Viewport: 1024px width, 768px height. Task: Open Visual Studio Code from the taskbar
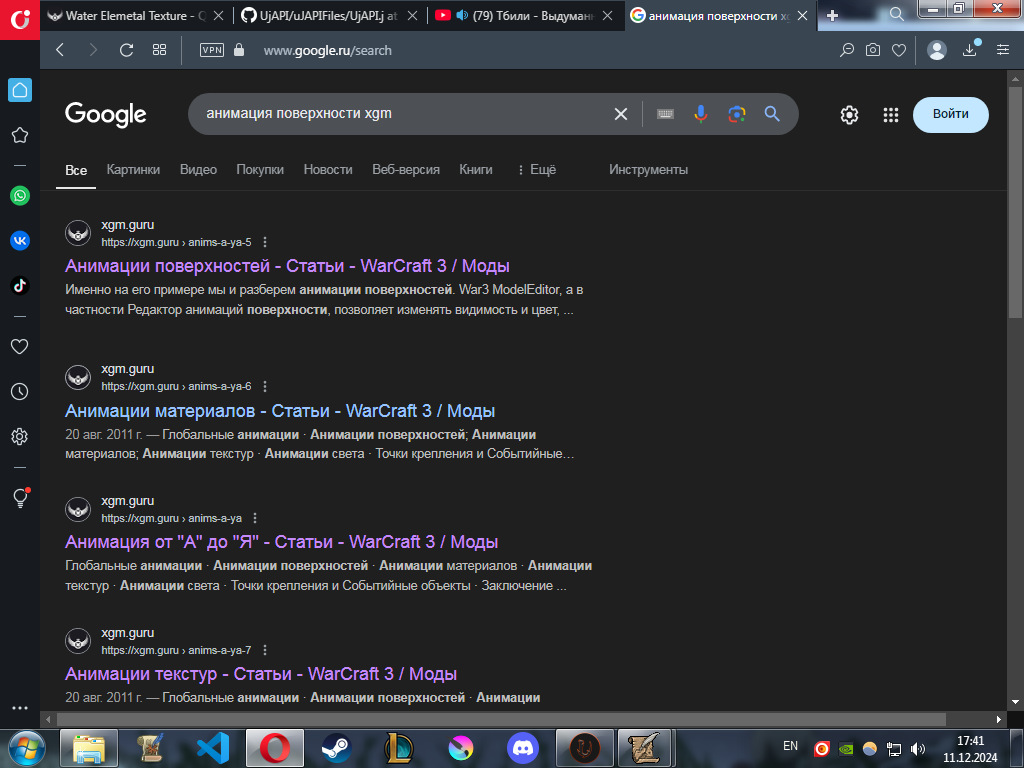pyautogui.click(x=213, y=748)
